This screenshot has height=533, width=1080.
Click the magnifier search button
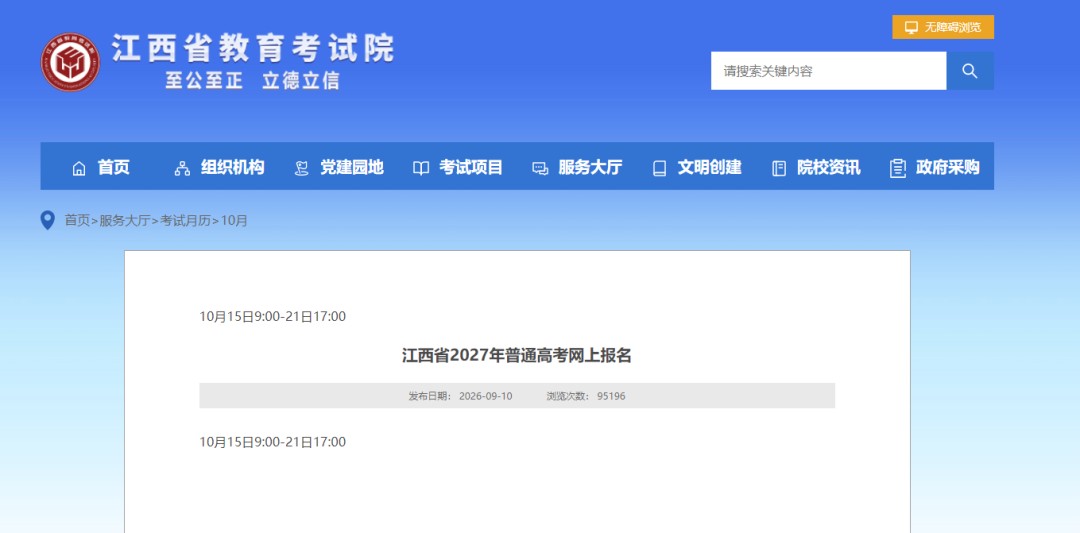tap(970, 71)
